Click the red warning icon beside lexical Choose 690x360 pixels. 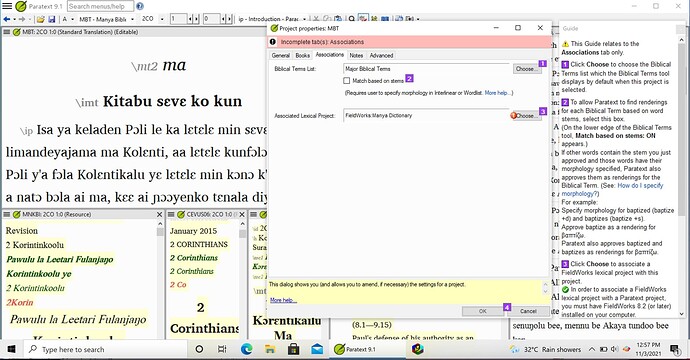click(x=513, y=115)
